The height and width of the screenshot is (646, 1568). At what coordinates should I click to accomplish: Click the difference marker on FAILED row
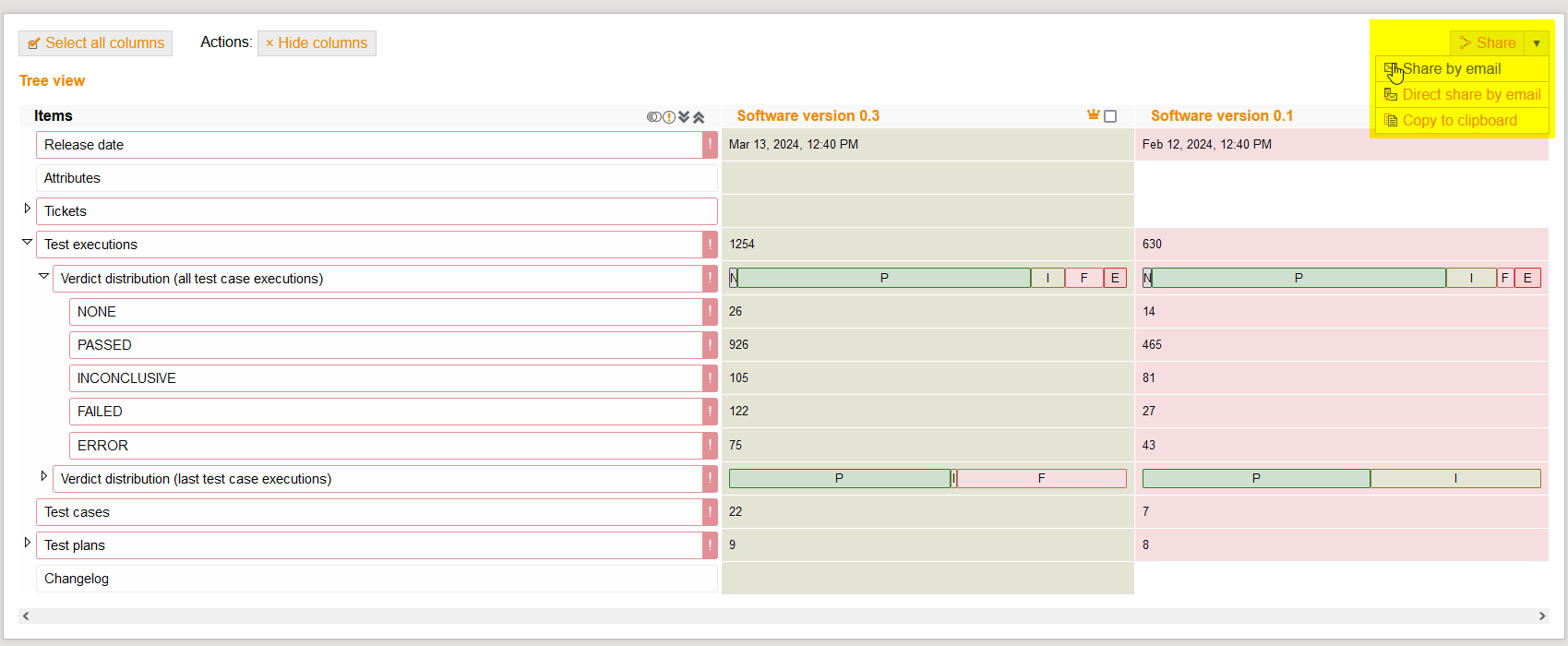click(710, 412)
